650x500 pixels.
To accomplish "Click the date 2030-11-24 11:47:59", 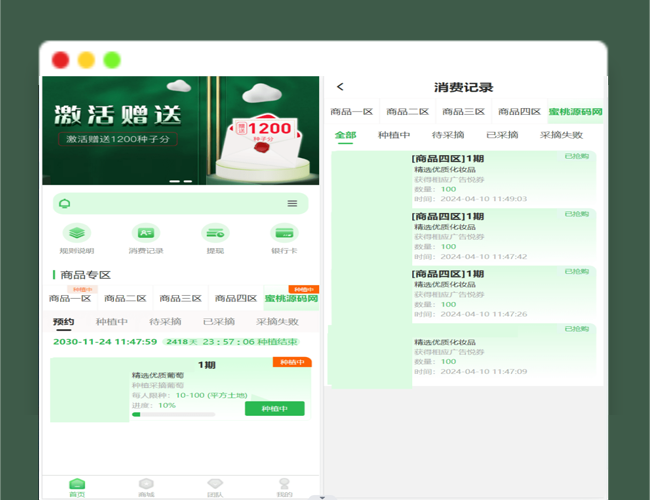I will click(105, 342).
